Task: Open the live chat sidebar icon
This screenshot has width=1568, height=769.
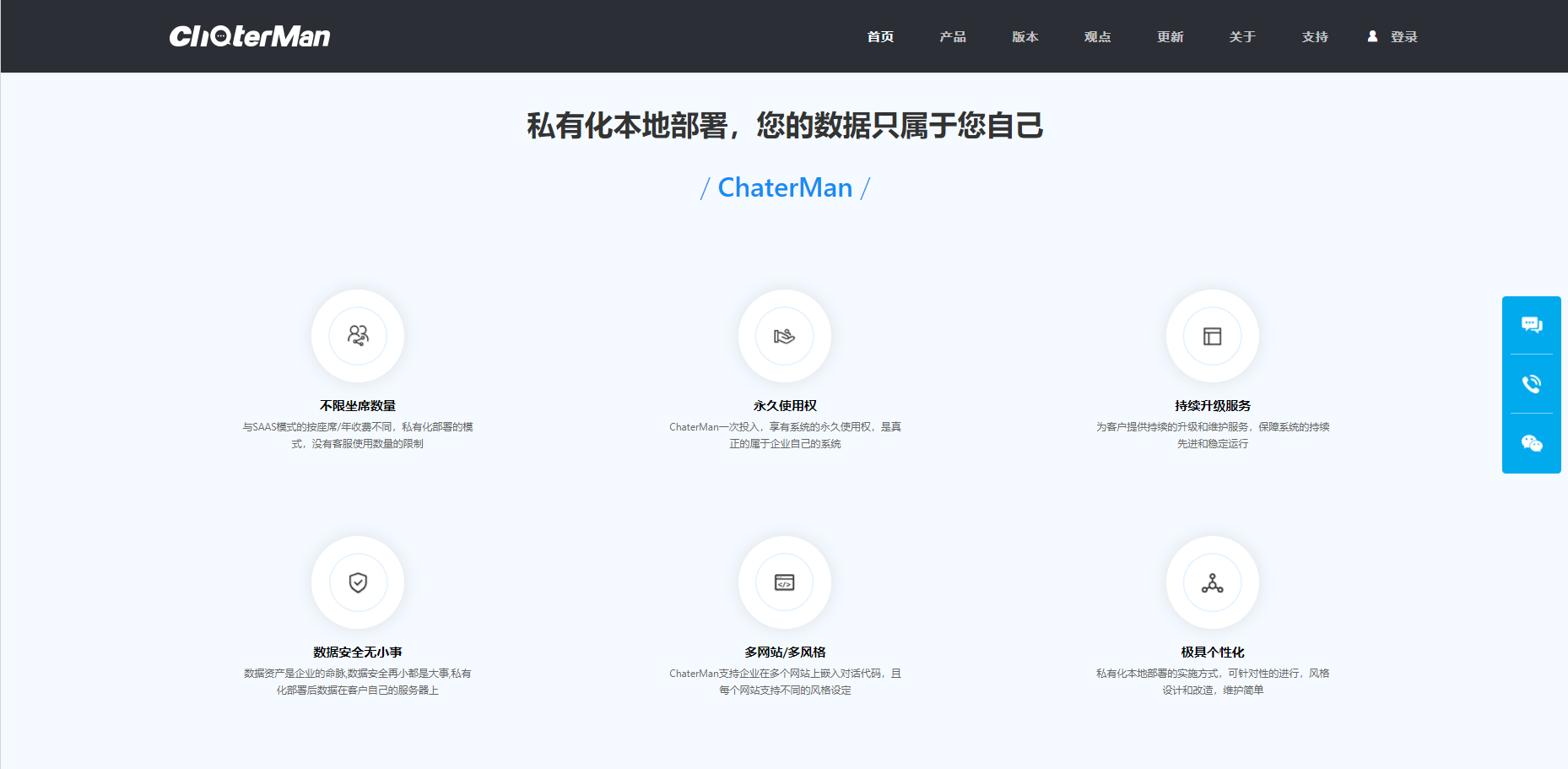Action: tap(1532, 325)
